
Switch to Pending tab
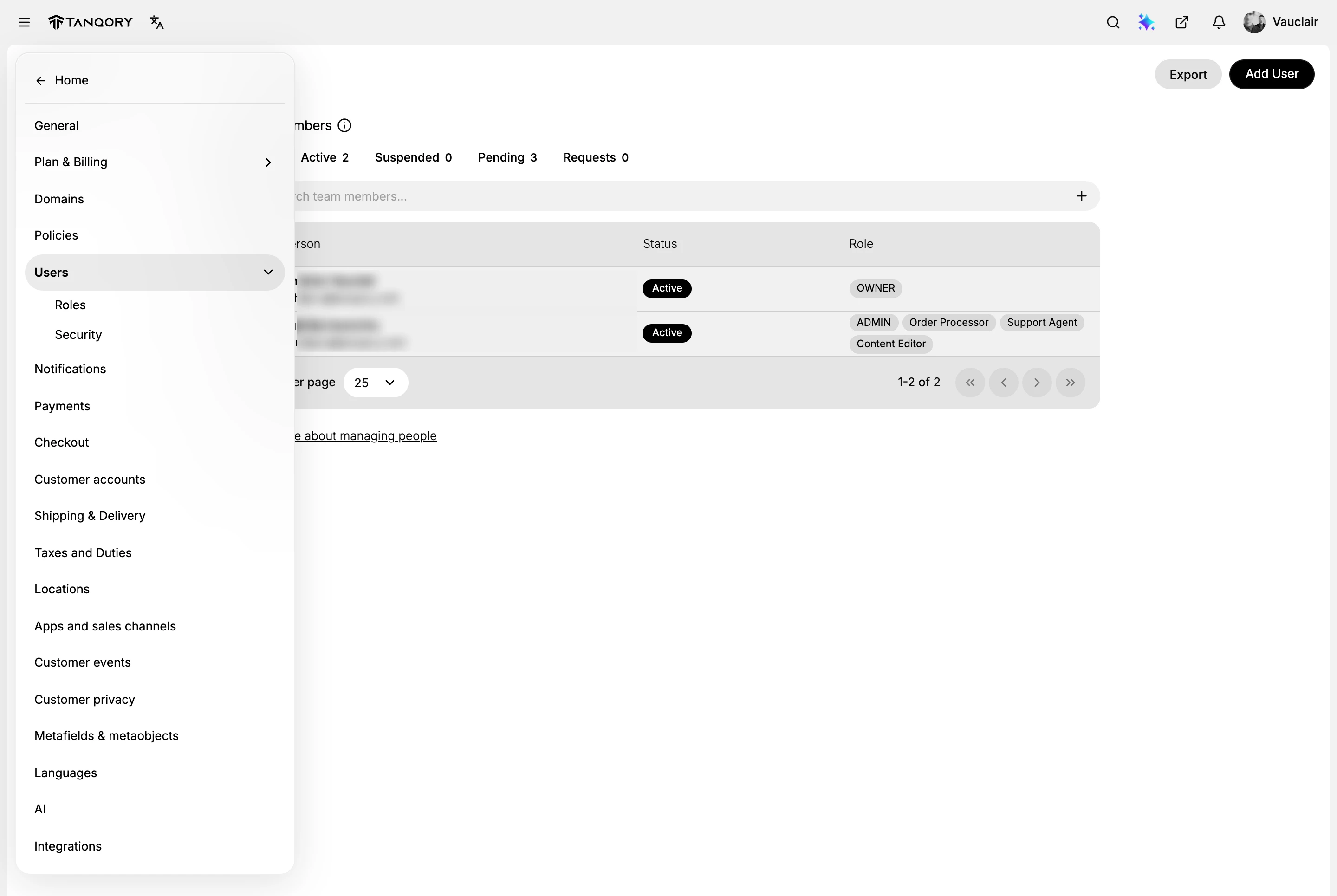507,157
